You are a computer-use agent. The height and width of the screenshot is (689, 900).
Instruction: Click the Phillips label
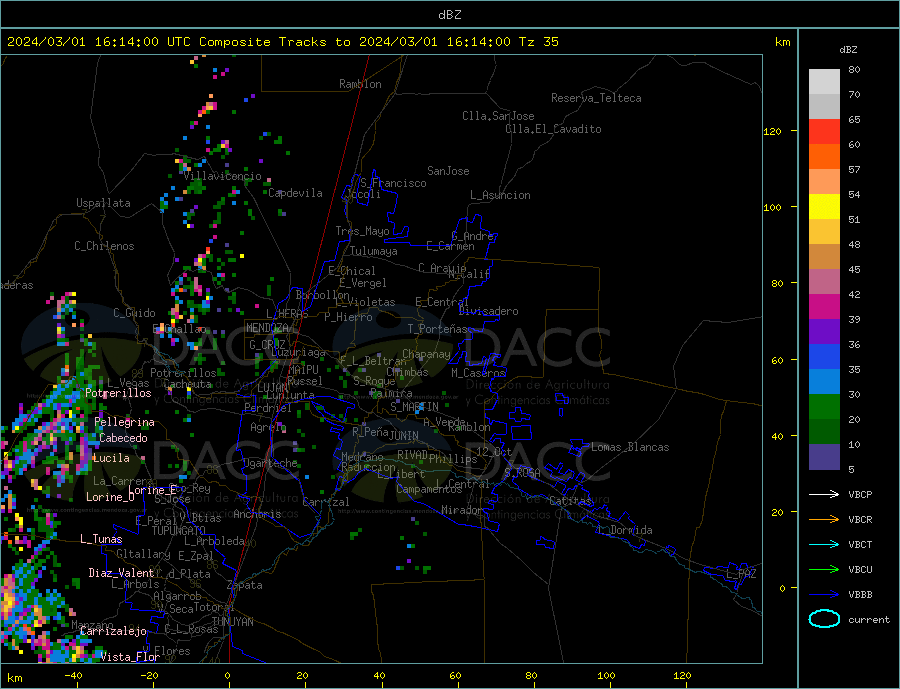coord(453,459)
